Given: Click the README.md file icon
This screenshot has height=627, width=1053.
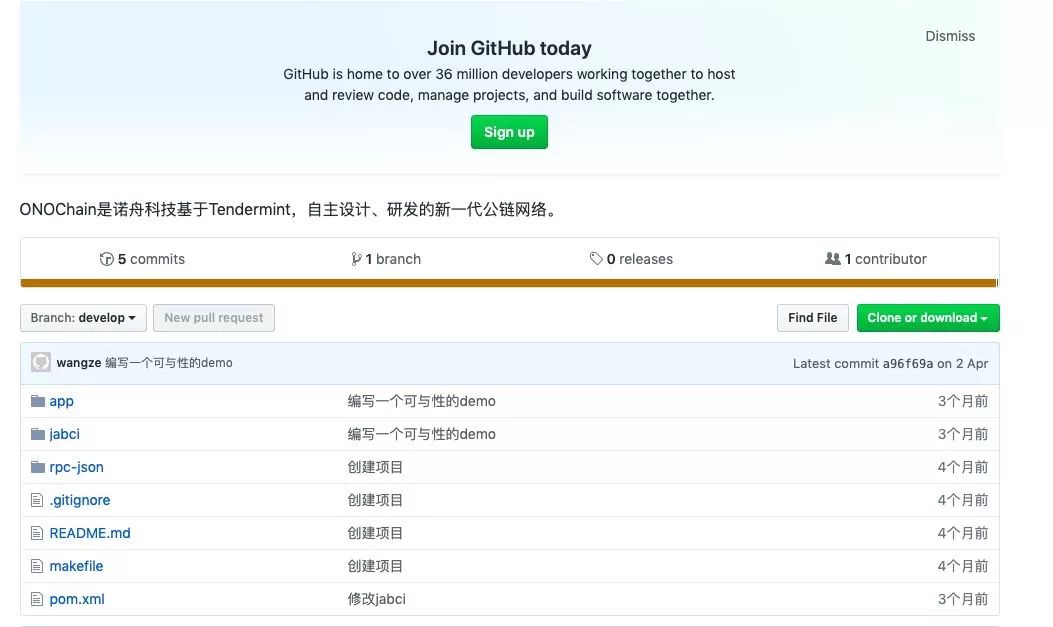Looking at the screenshot, I should pyautogui.click(x=37, y=533).
